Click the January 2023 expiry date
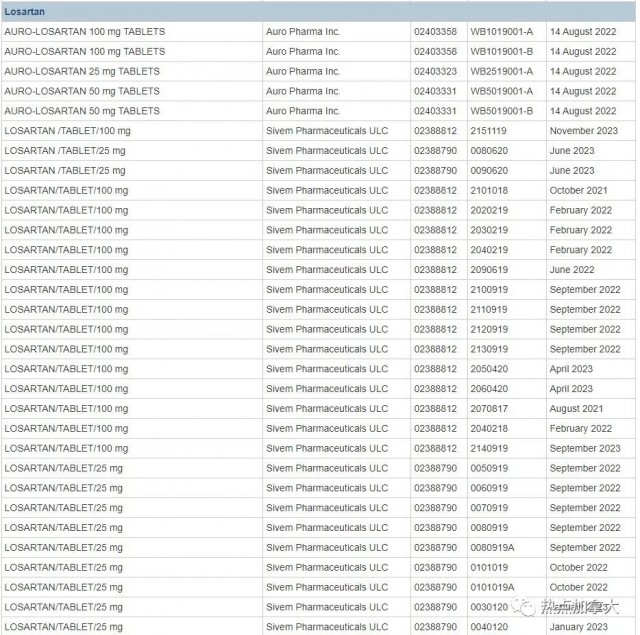Screen dimensions: 640x635 578,627
